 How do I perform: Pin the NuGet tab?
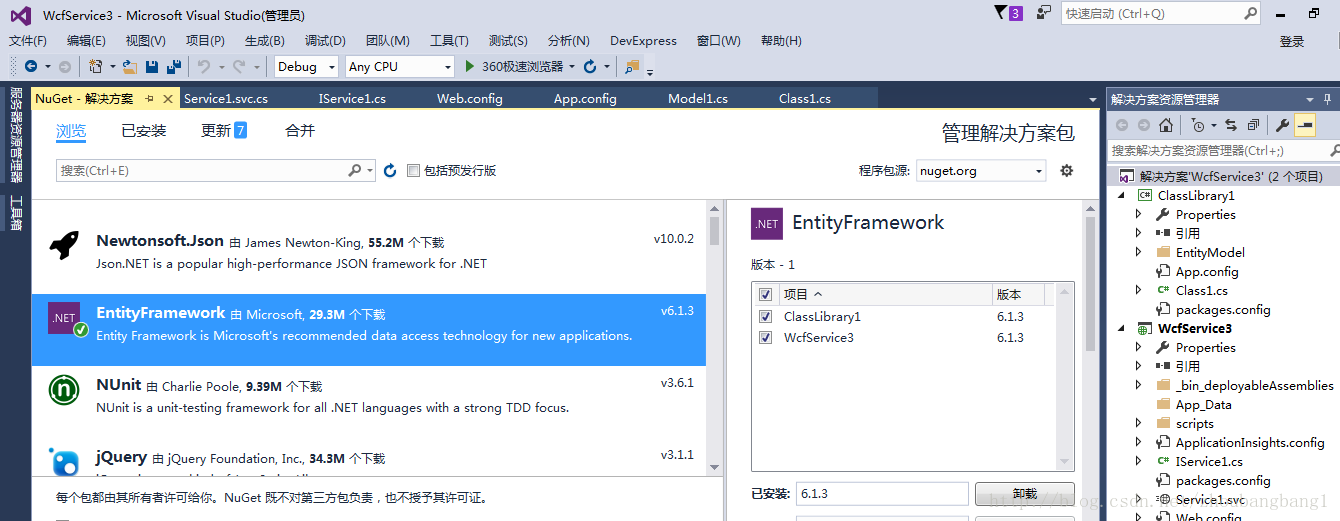point(149,99)
